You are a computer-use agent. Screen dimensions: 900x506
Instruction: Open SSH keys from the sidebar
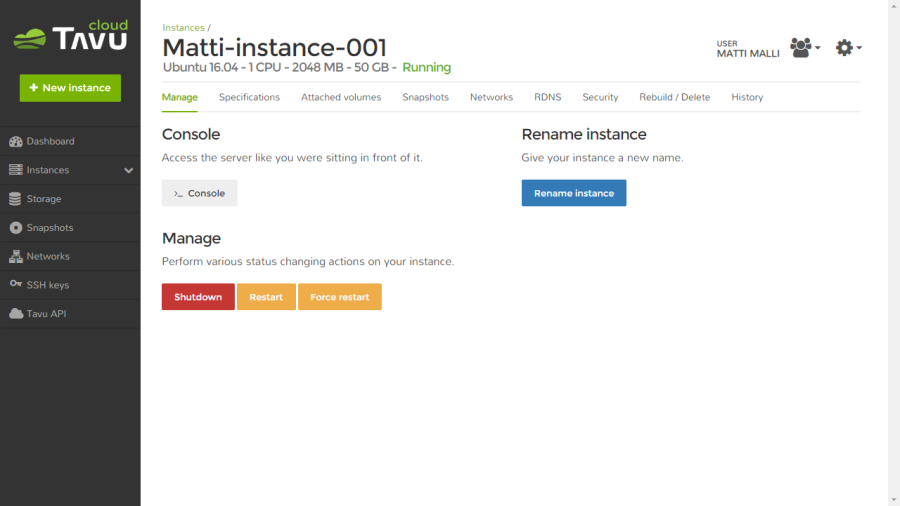click(70, 285)
